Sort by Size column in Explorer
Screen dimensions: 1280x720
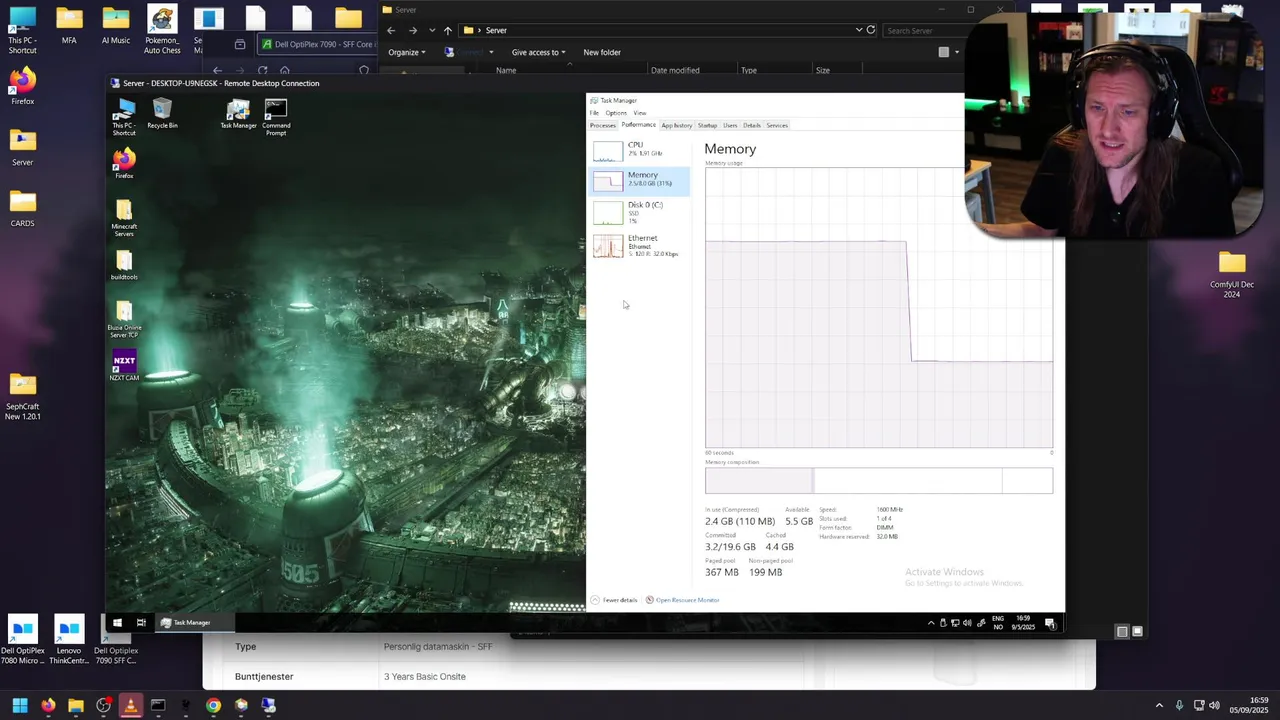pos(822,70)
